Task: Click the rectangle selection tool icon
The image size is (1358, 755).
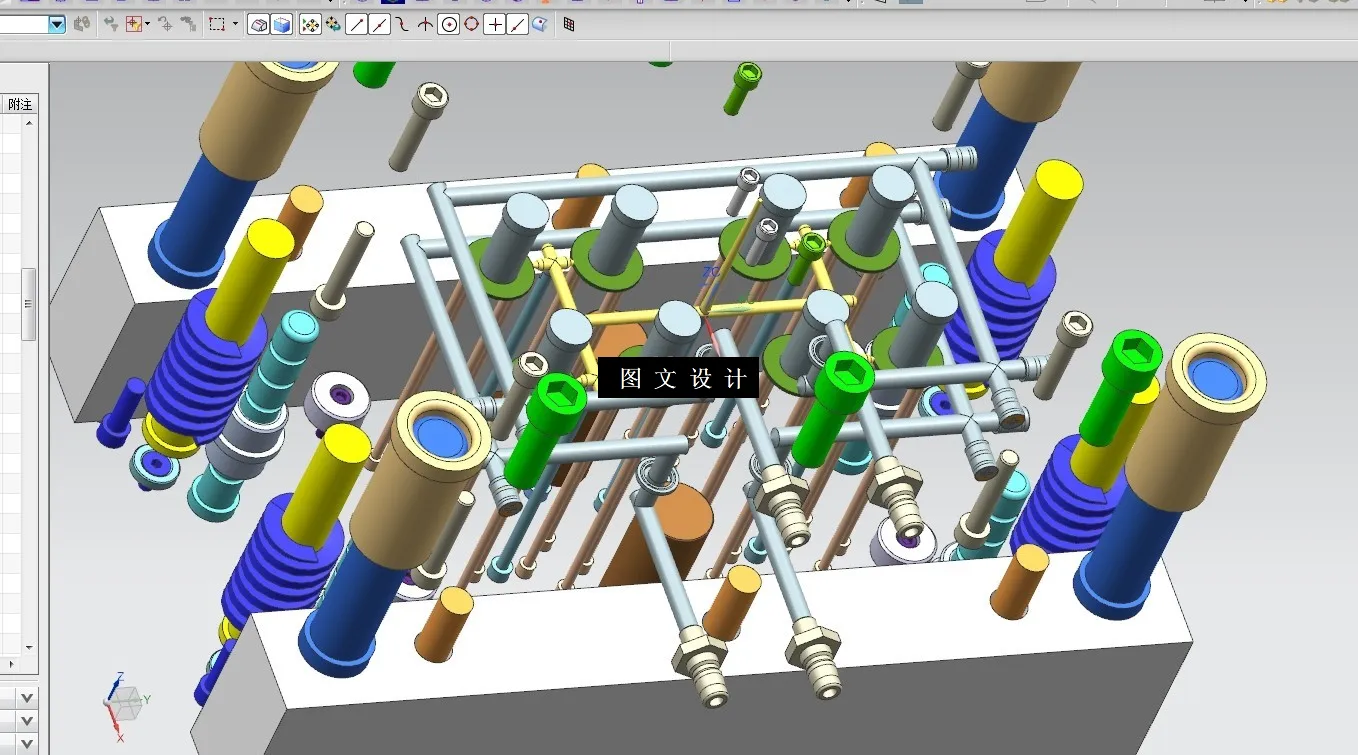Action: 216,25
